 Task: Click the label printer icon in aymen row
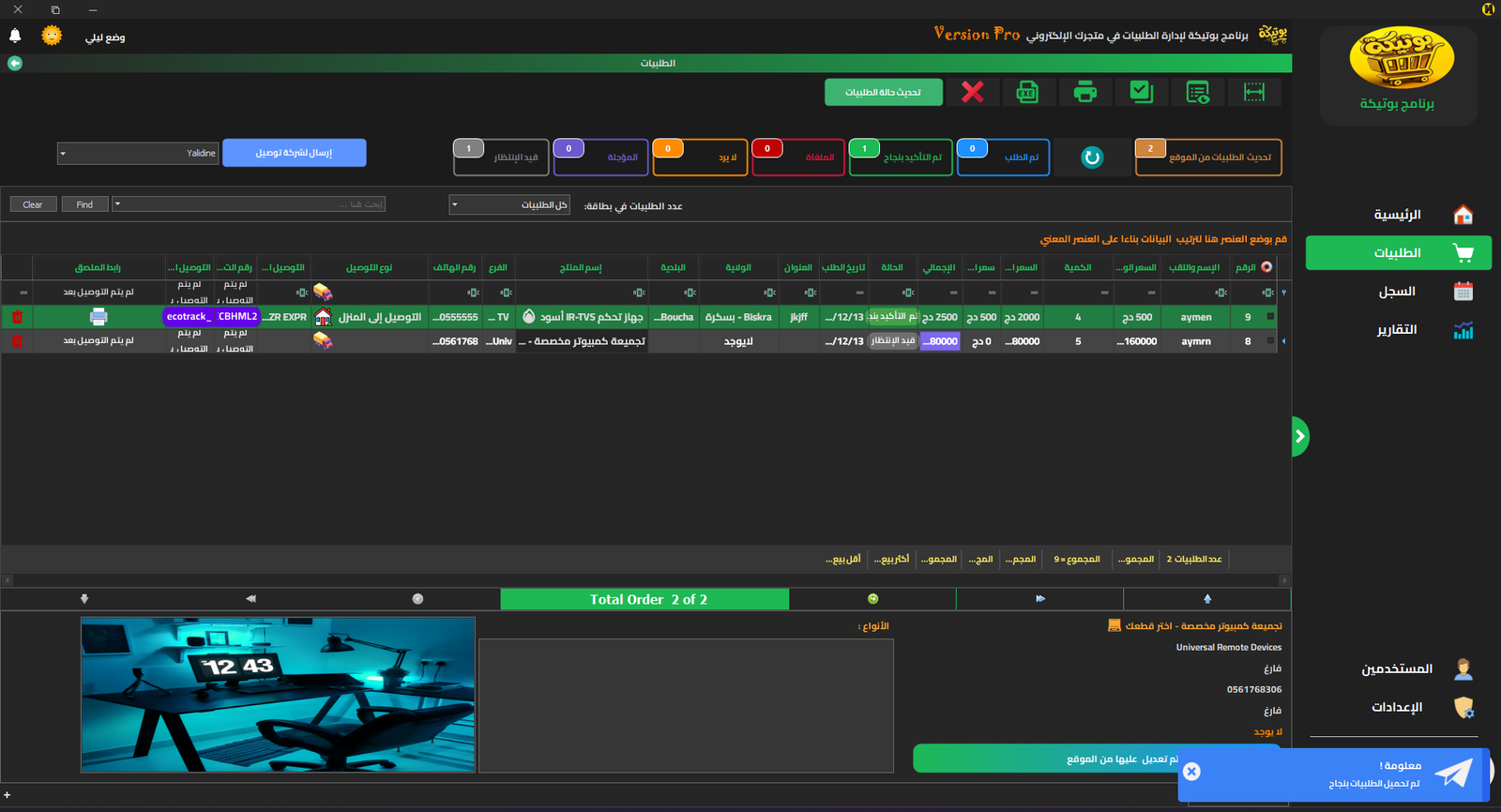(99, 317)
